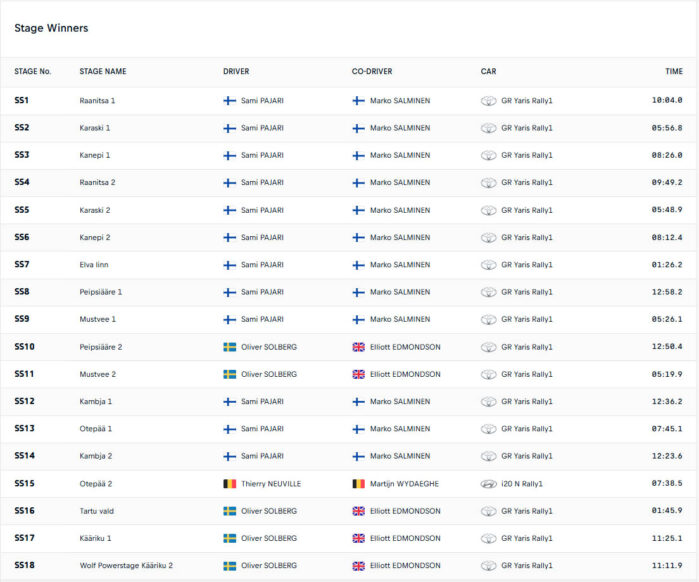Image resolution: width=699 pixels, height=582 pixels.
Task: Click the Belgium flag beside Martijn WYDAEGHE
Action: click(358, 484)
